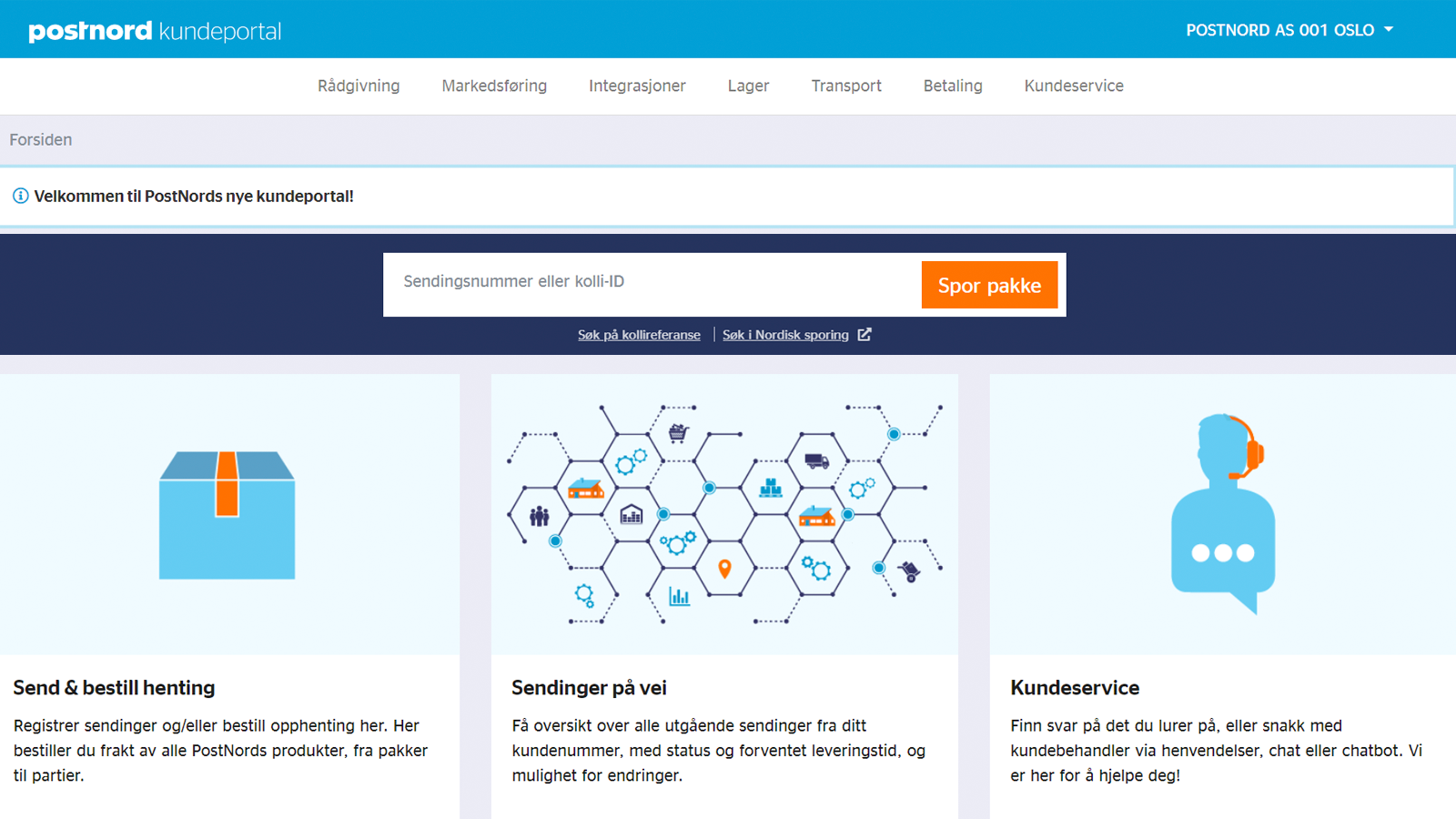Click the external link icon after Nordisk sporing

[864, 334]
